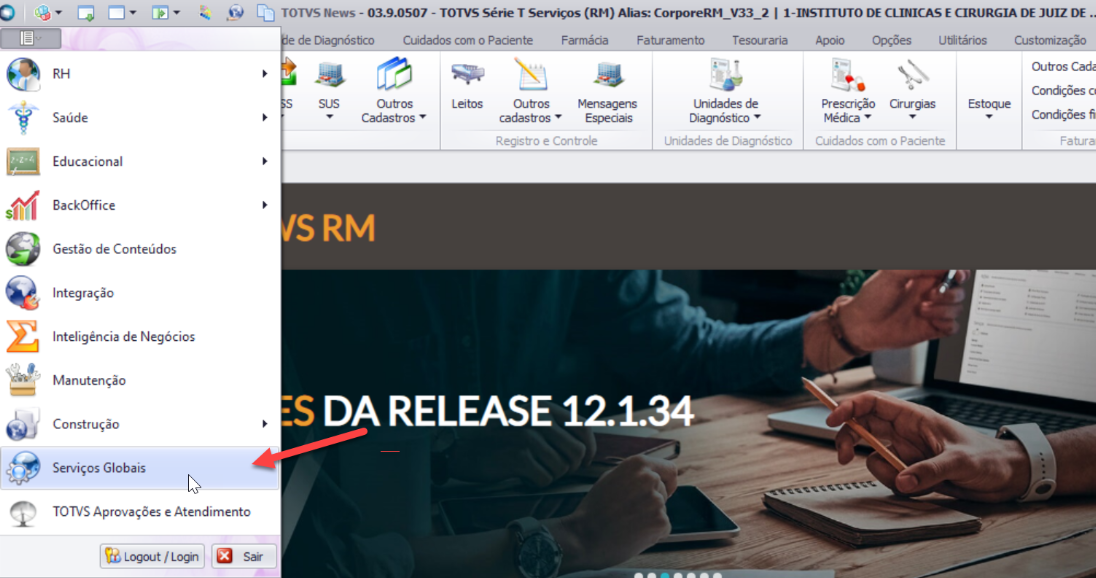Screen dimensions: 1096x578
Task: Open the RH module entry
Action: click(140, 74)
